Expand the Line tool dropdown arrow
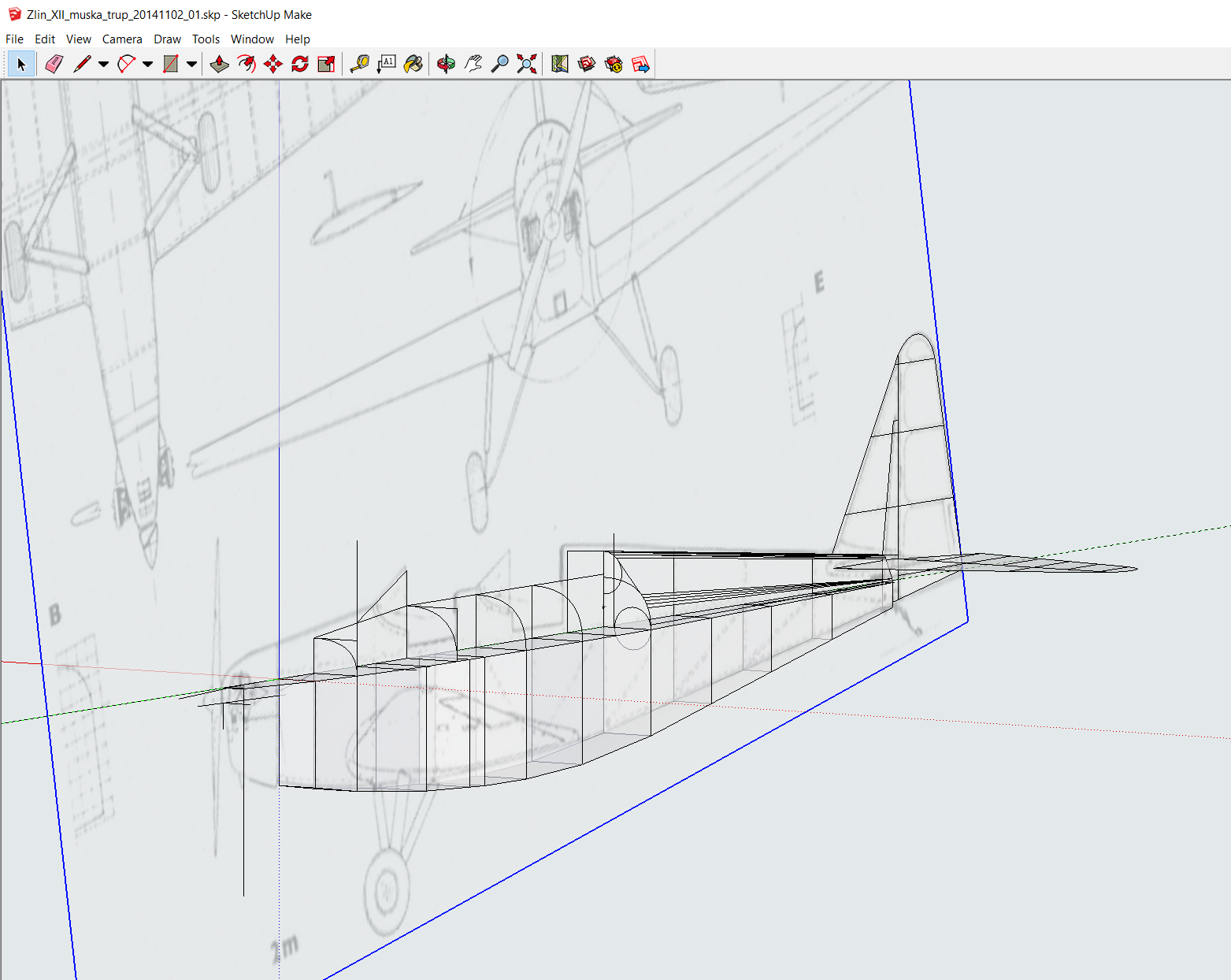The width and height of the screenshot is (1231, 980). pos(103,65)
